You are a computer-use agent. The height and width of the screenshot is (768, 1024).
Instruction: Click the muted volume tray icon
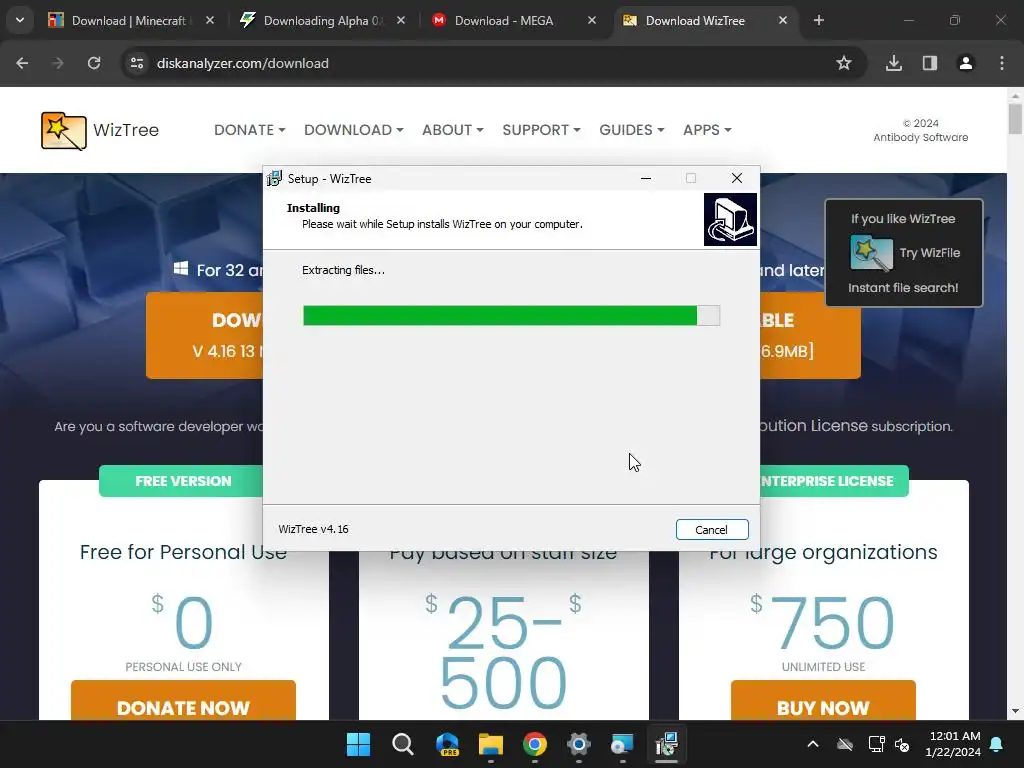(903, 744)
